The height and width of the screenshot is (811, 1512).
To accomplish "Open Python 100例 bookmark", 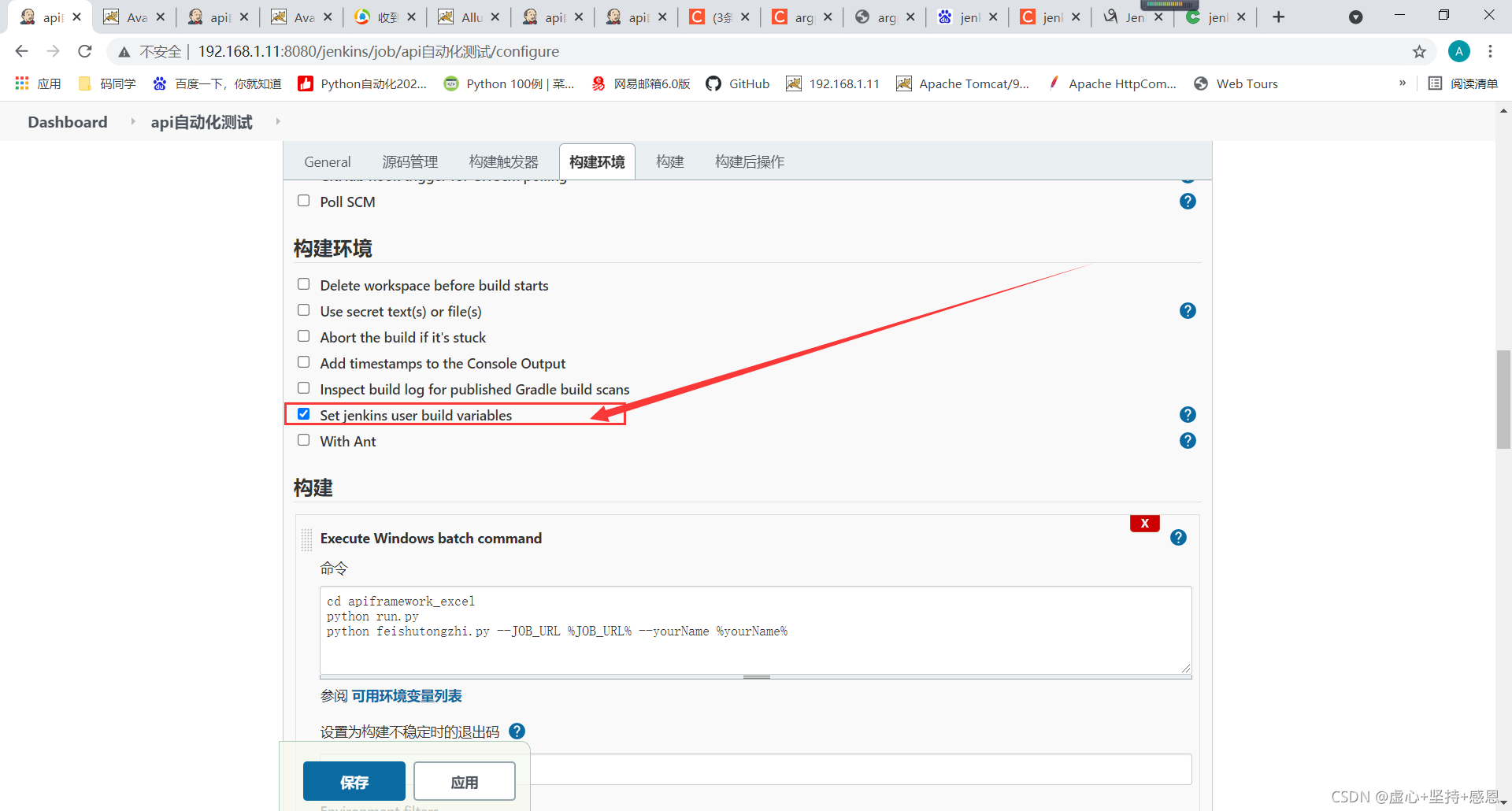I will [x=509, y=83].
